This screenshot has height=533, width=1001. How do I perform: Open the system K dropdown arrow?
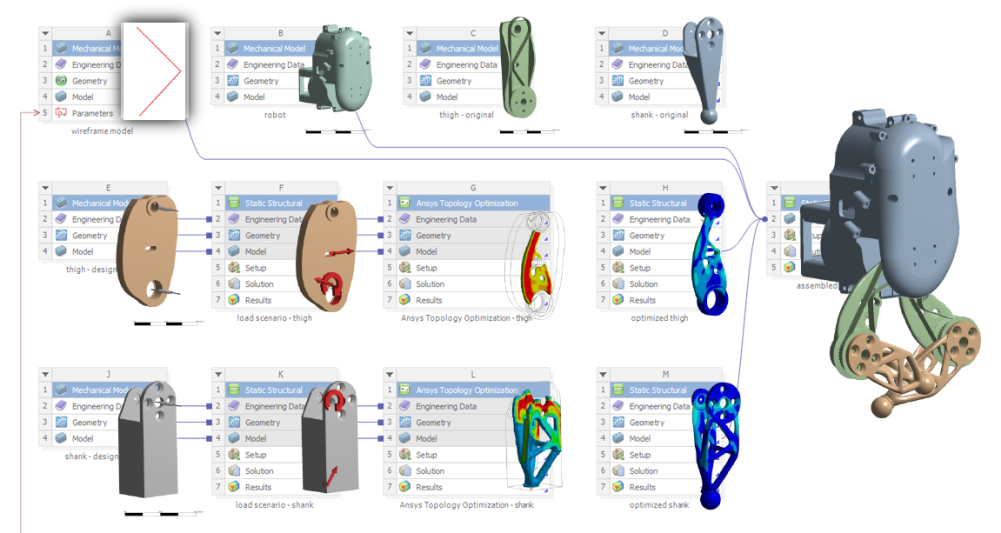(218, 375)
